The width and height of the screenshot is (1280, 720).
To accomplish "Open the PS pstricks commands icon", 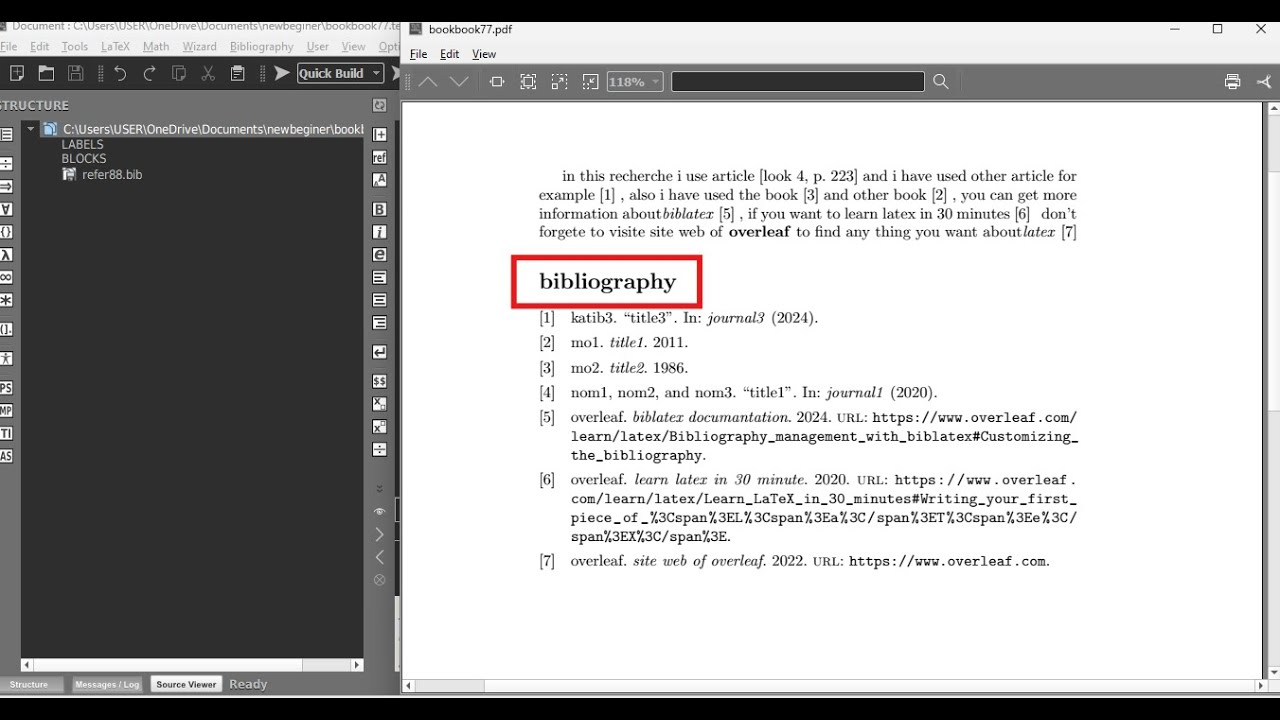I will pos(6,388).
